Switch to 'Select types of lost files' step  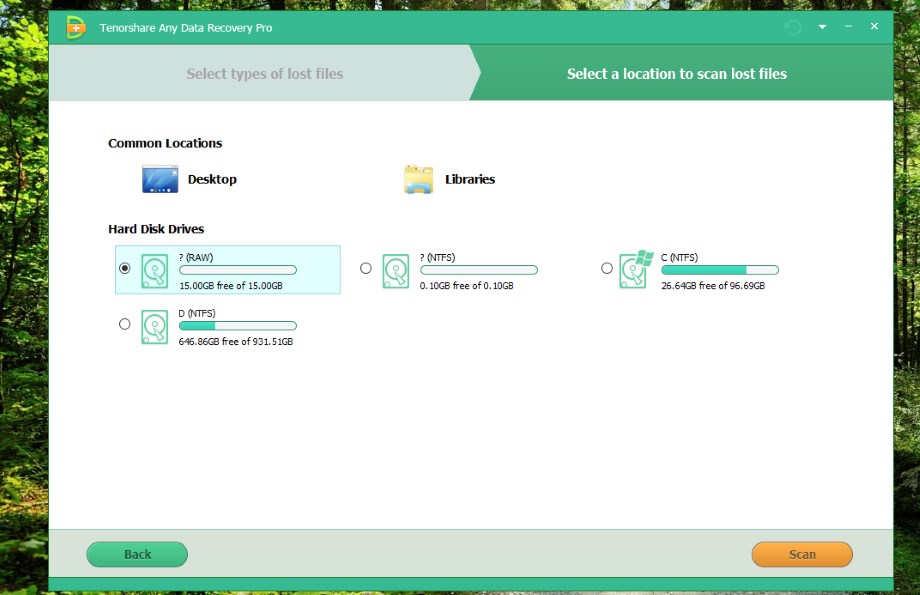264,74
